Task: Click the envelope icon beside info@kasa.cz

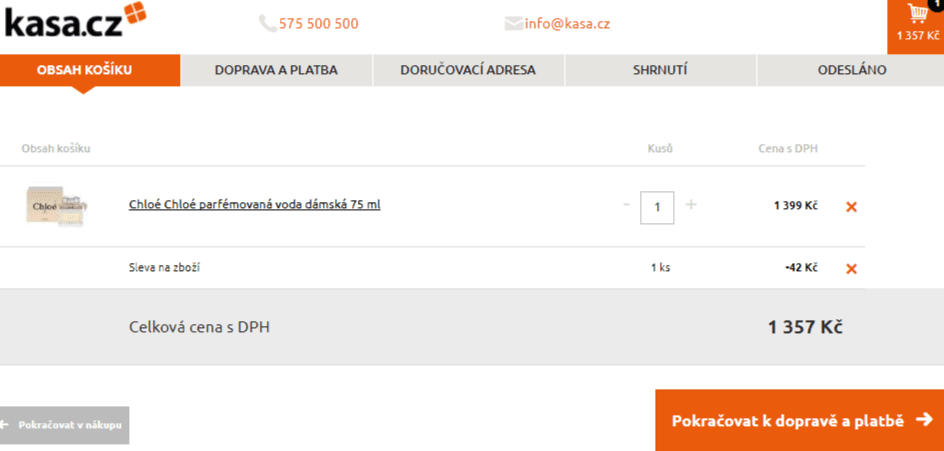Action: click(x=513, y=23)
